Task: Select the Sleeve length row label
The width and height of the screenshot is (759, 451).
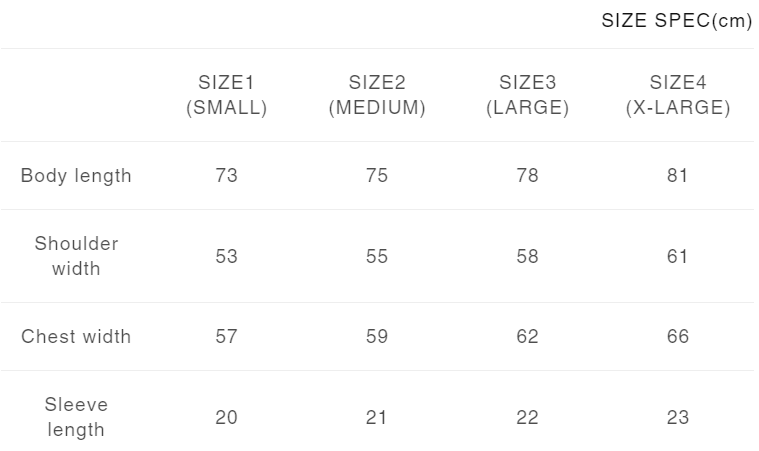Action: 76,417
